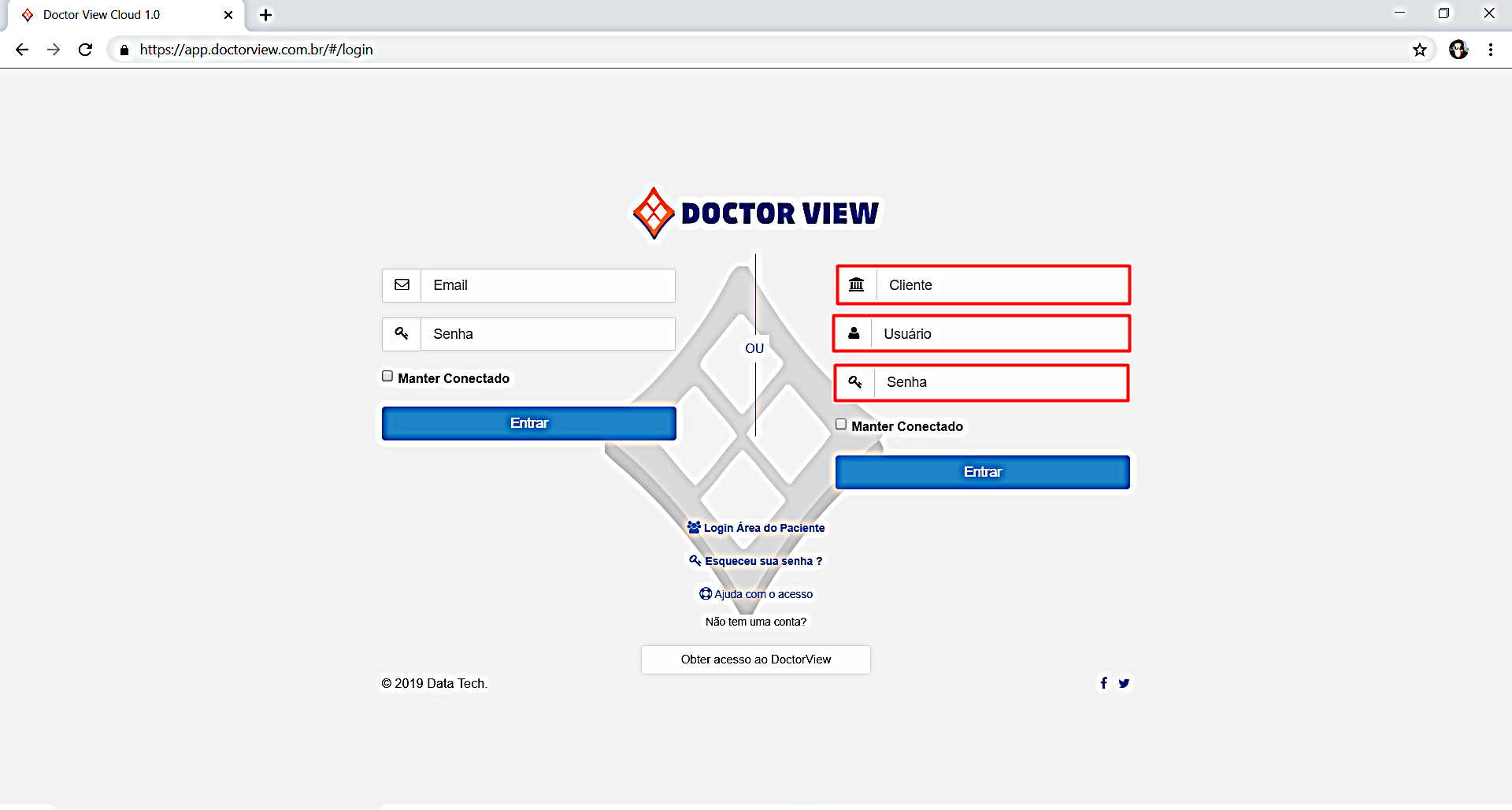Click the Doctor View diamond logo

(654, 213)
